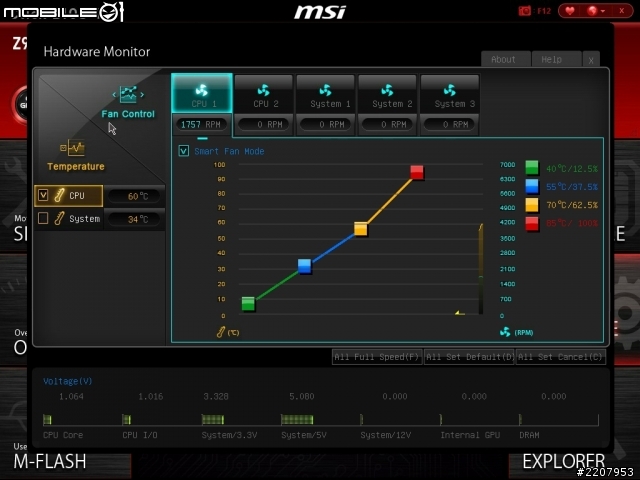640x480 pixels.
Task: Click the Voltage(V) heading
Action: pyautogui.click(x=68, y=381)
